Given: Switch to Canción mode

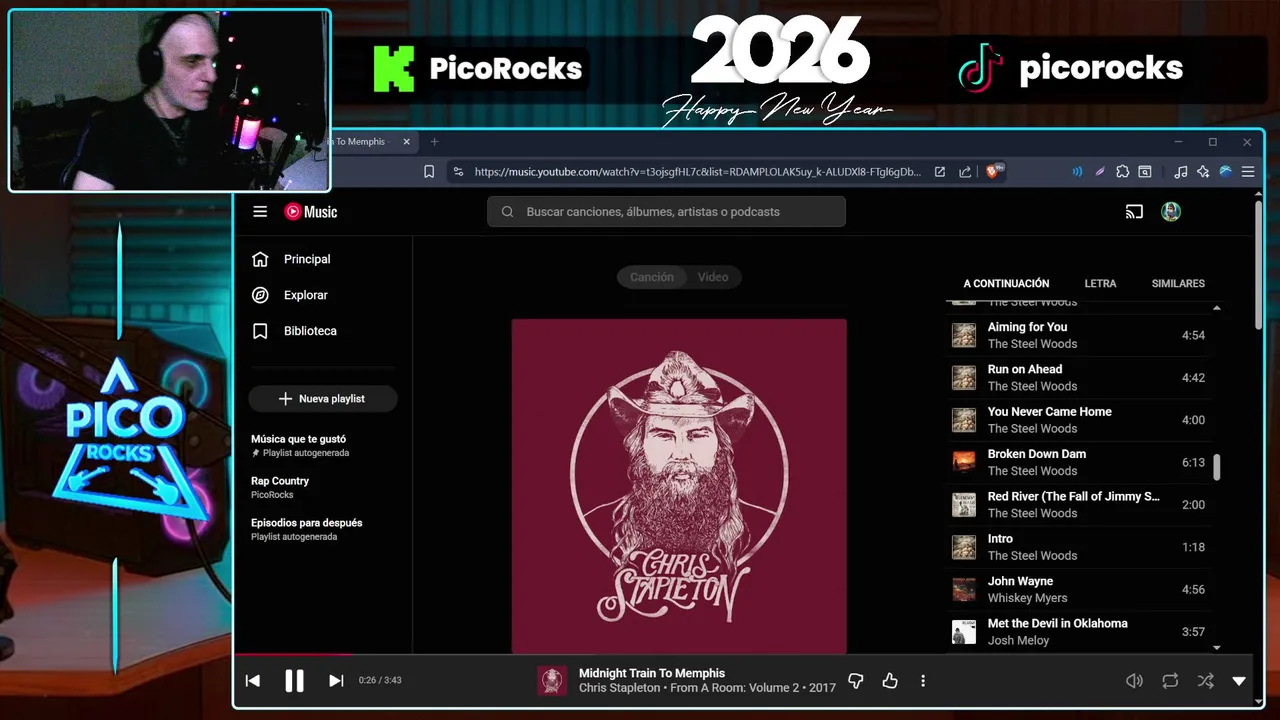Looking at the screenshot, I should pyautogui.click(x=652, y=277).
